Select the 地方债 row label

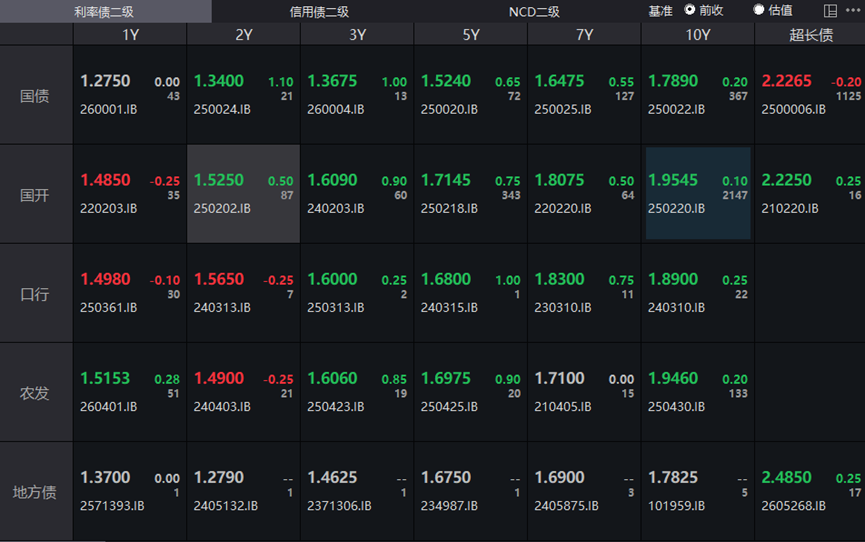[x=36, y=492]
